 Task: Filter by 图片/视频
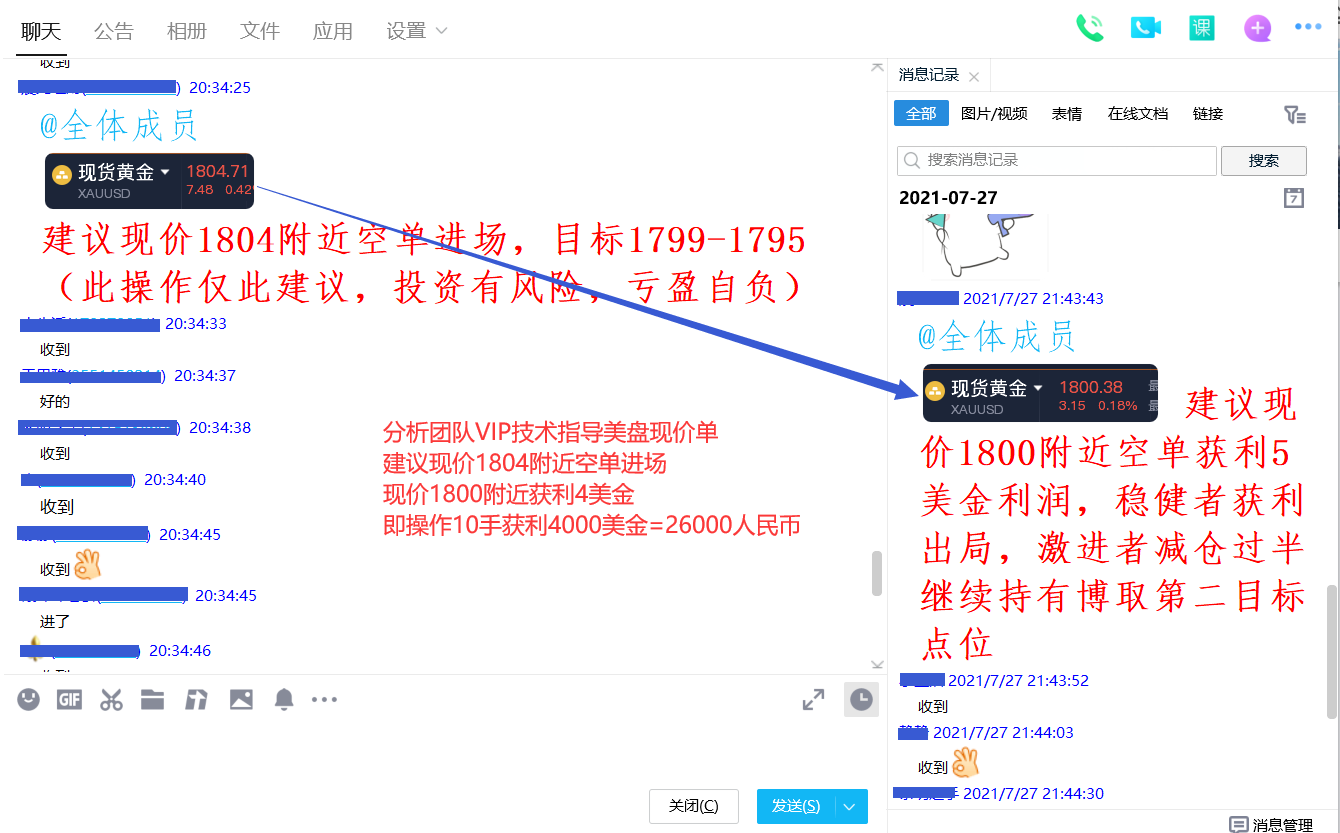click(x=994, y=113)
